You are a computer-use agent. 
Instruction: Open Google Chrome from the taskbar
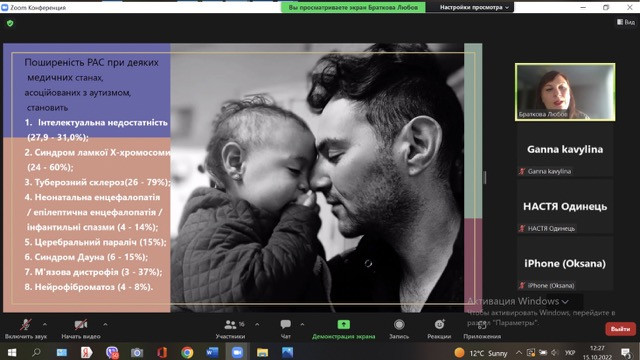click(x=187, y=352)
